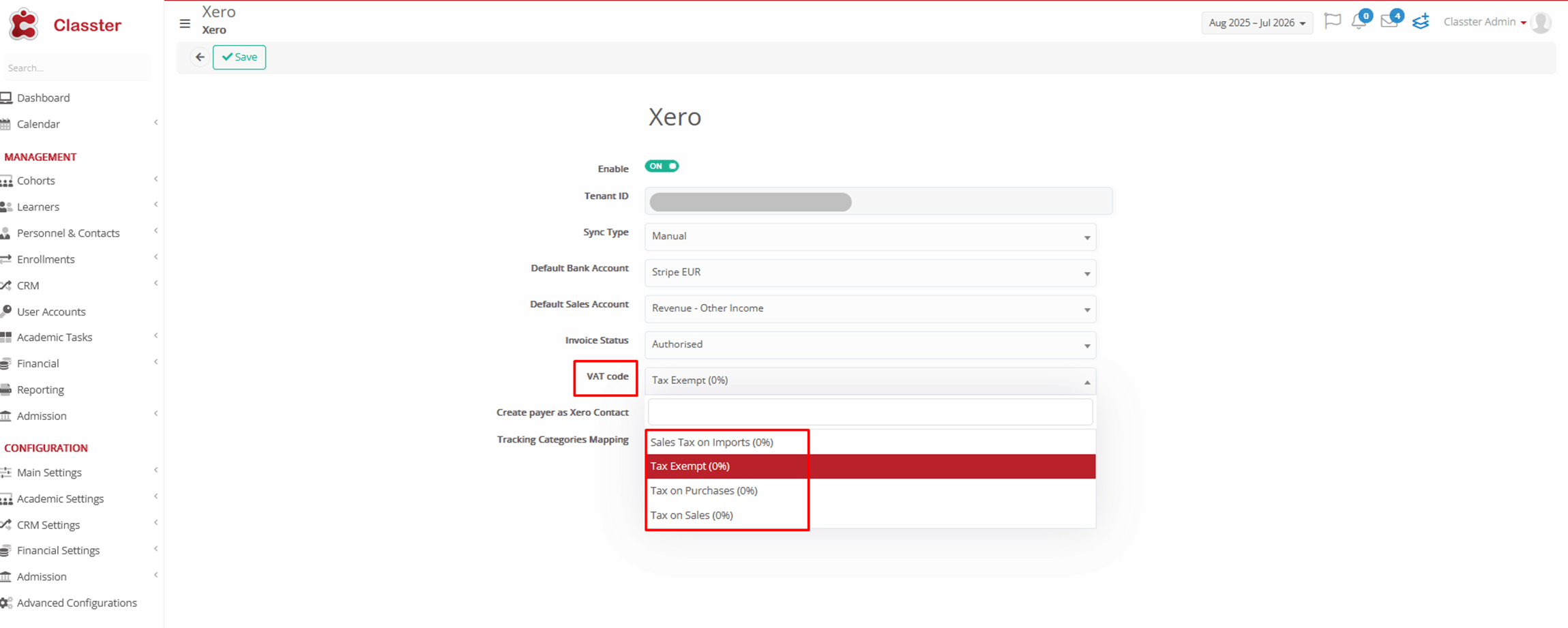
Task: Open the Invoice Status dropdown
Action: tap(870, 345)
